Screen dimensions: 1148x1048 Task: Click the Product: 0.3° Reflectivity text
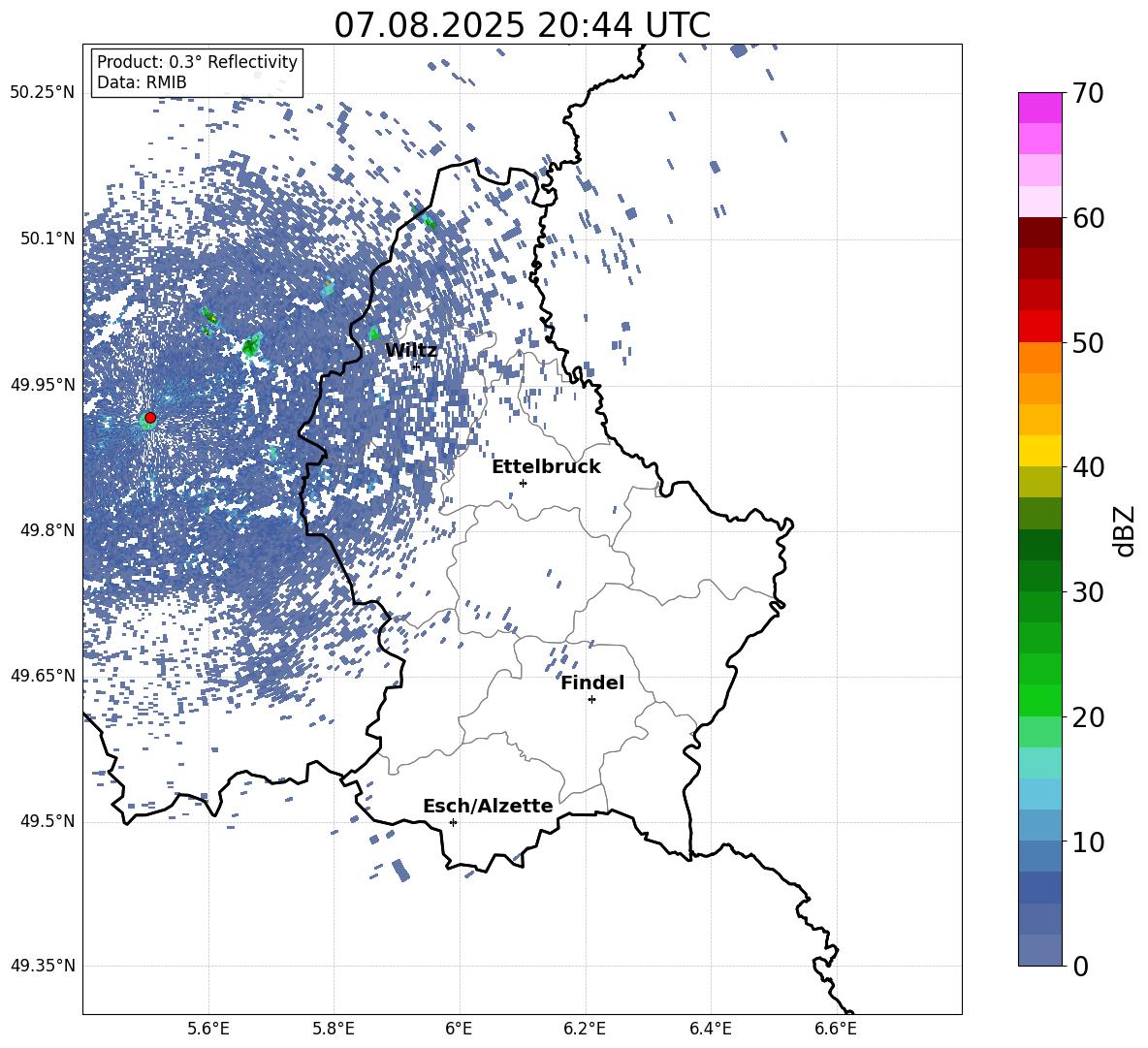click(197, 61)
